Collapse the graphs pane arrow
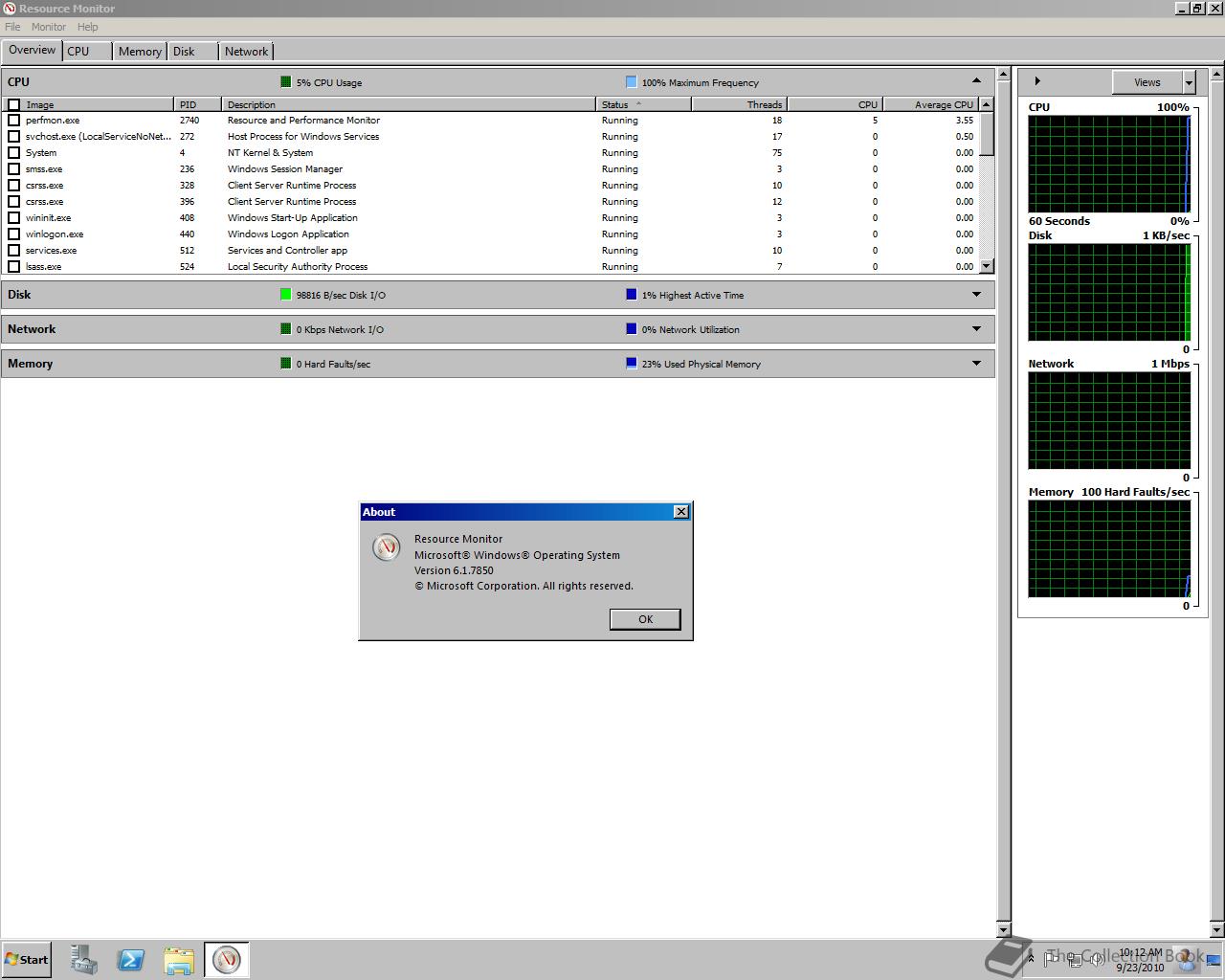1225x980 pixels. 1037,81
